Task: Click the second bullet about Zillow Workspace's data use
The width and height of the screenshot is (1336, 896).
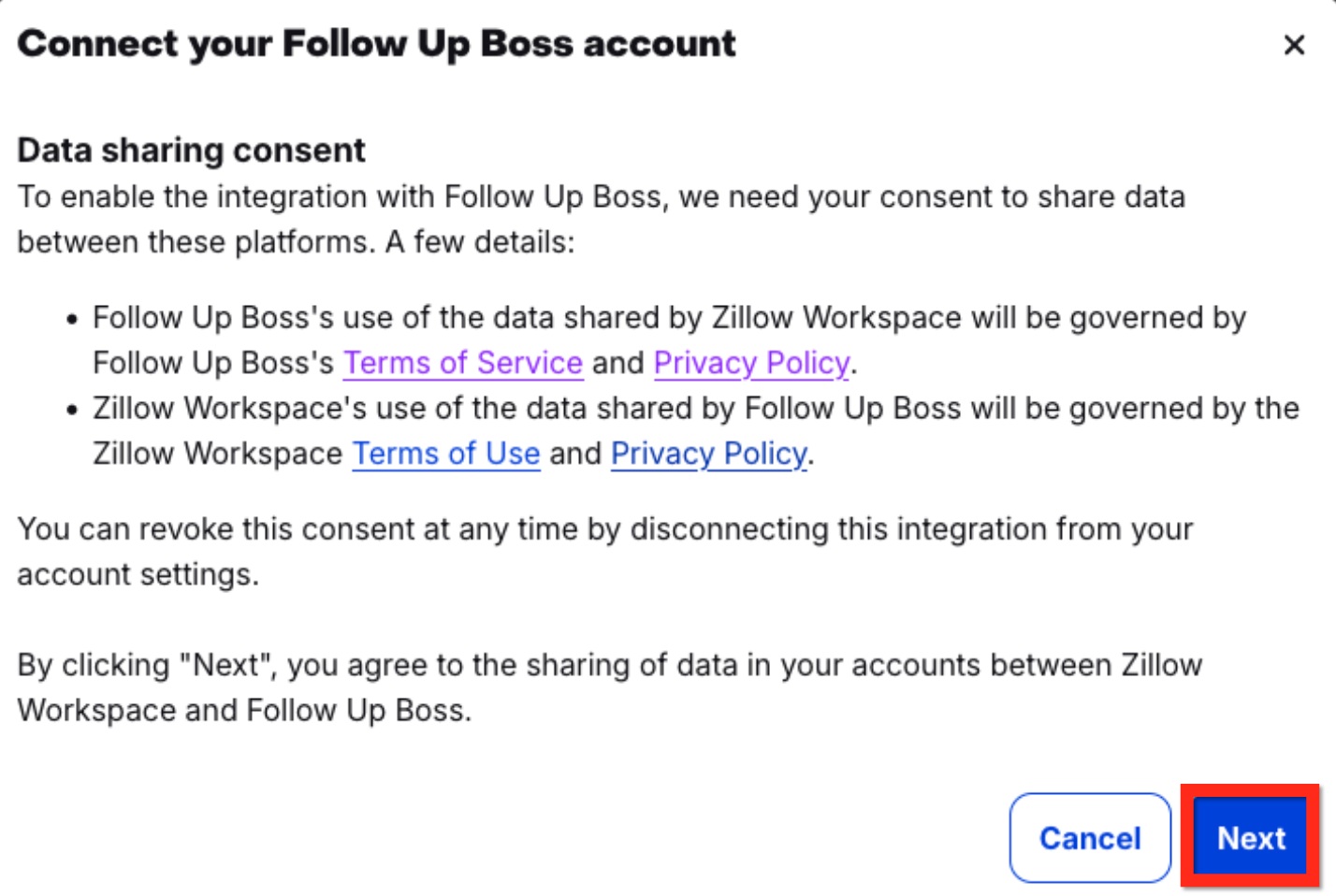Action: [694, 409]
